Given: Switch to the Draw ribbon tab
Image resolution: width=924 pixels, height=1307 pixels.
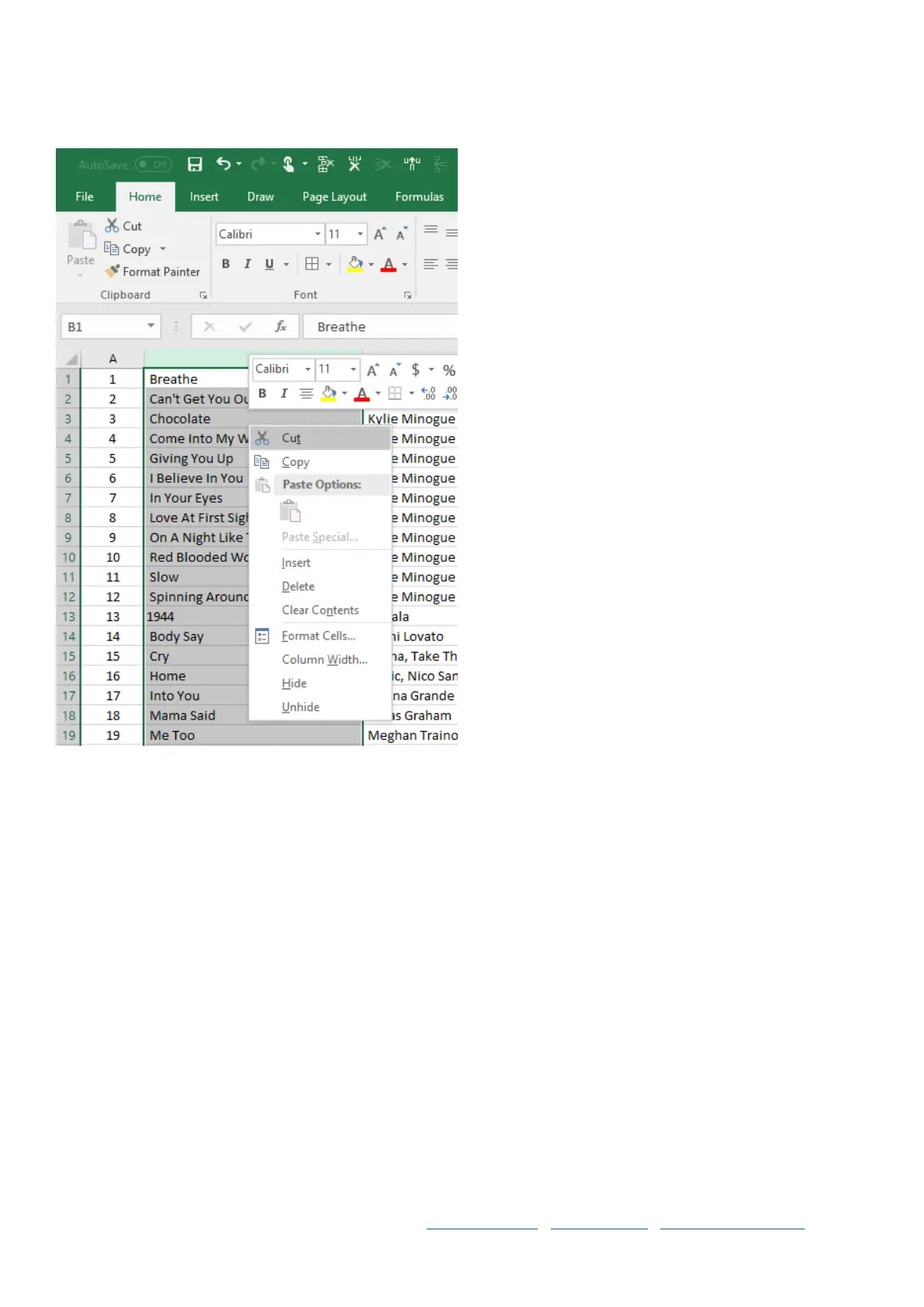Looking at the screenshot, I should [x=261, y=197].
